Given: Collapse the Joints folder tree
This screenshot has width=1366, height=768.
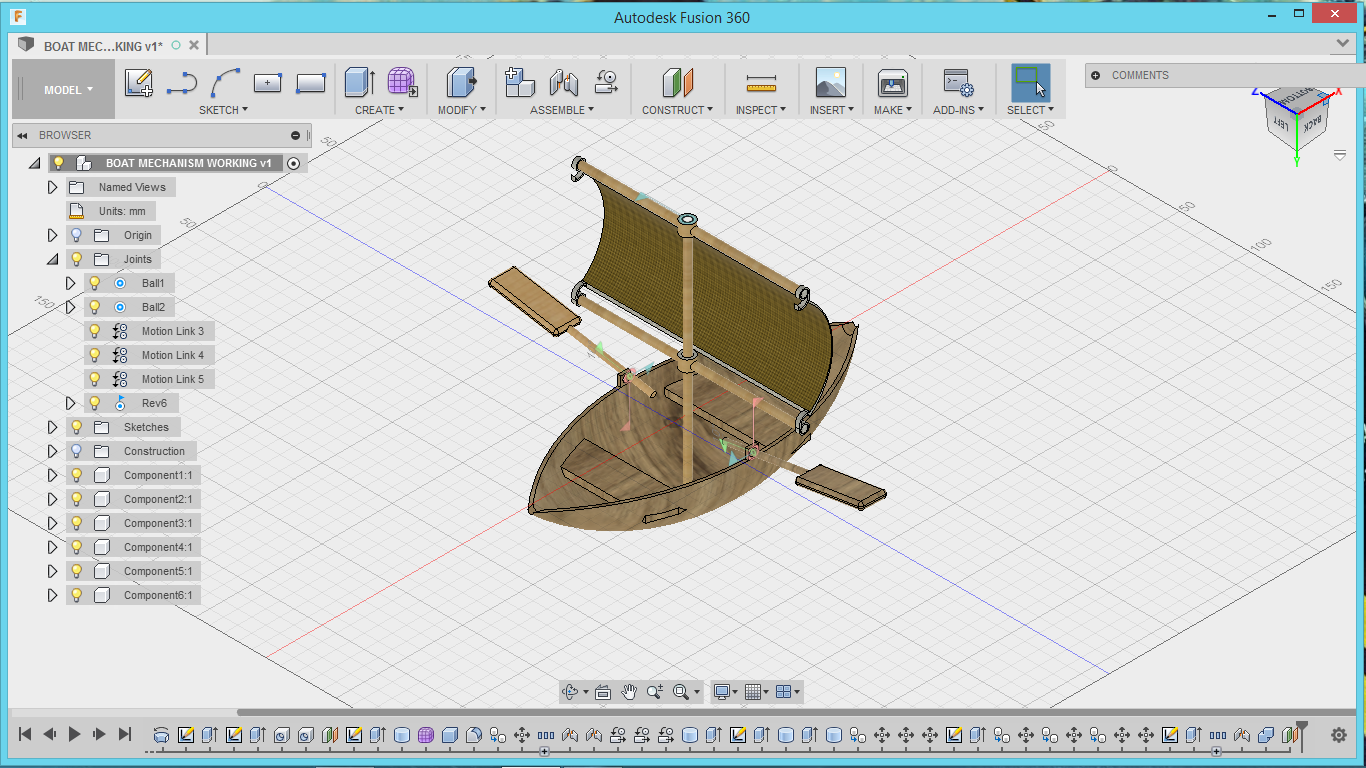Looking at the screenshot, I should [53, 259].
